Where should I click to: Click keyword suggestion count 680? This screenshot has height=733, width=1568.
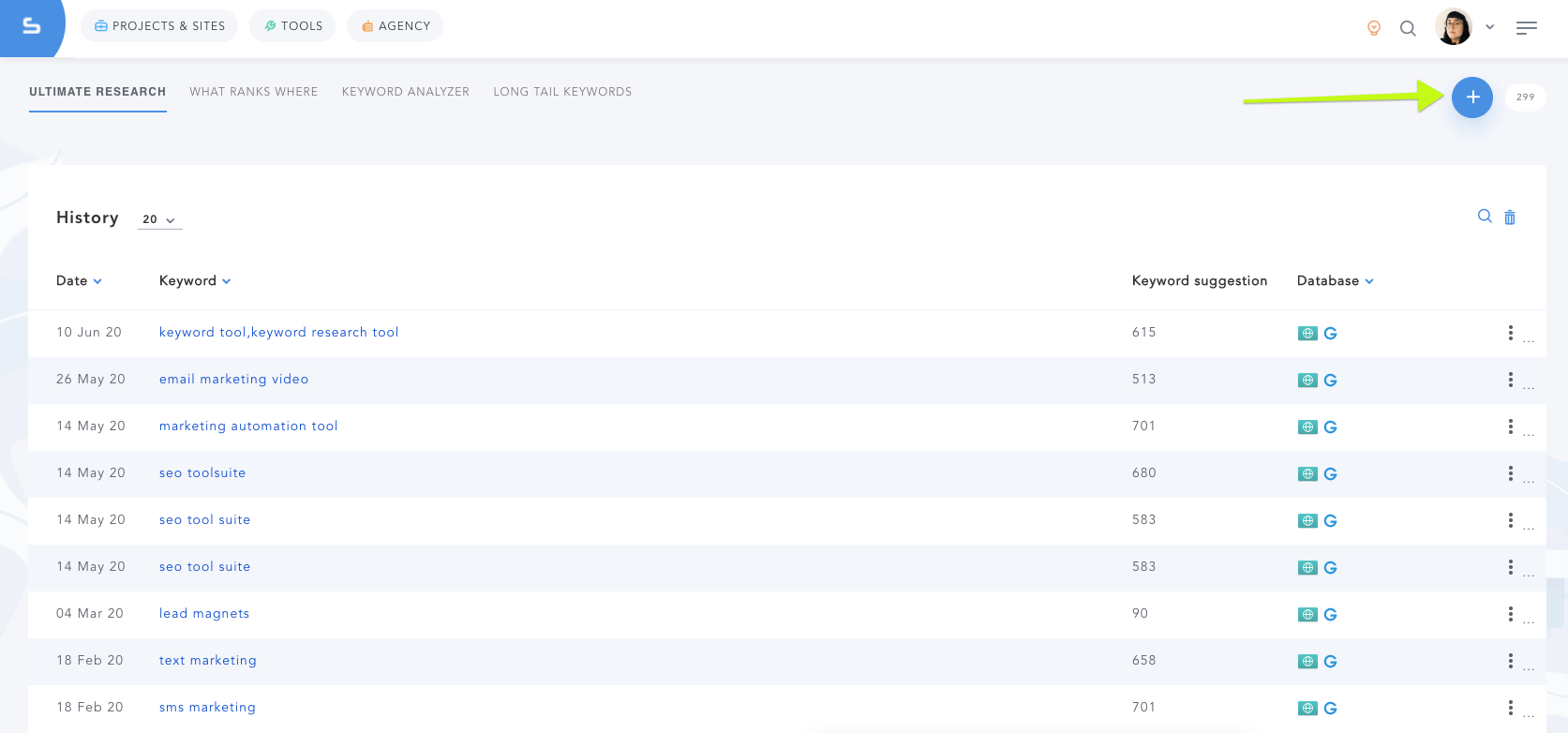coord(1143,473)
